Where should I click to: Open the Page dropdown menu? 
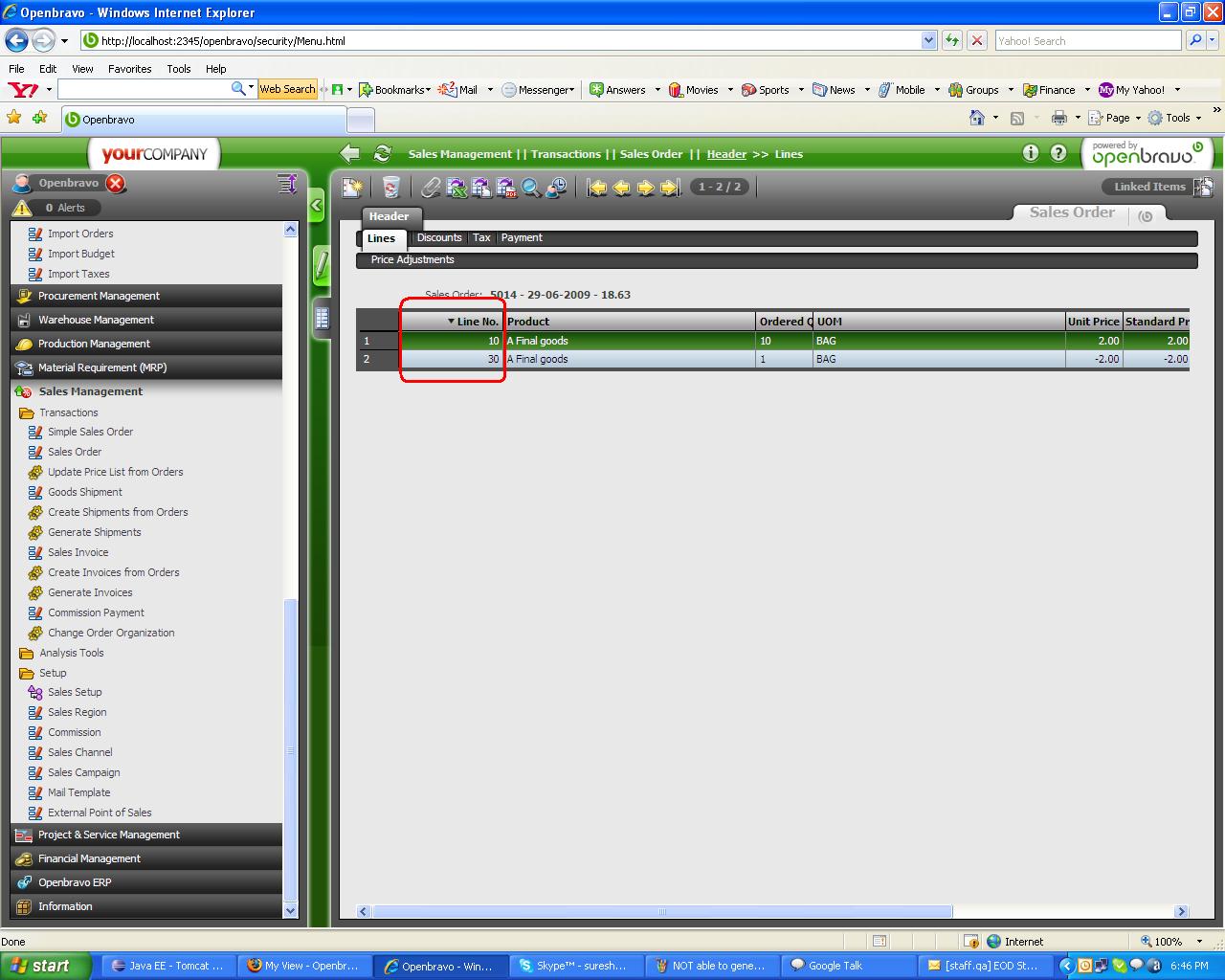(x=1115, y=118)
